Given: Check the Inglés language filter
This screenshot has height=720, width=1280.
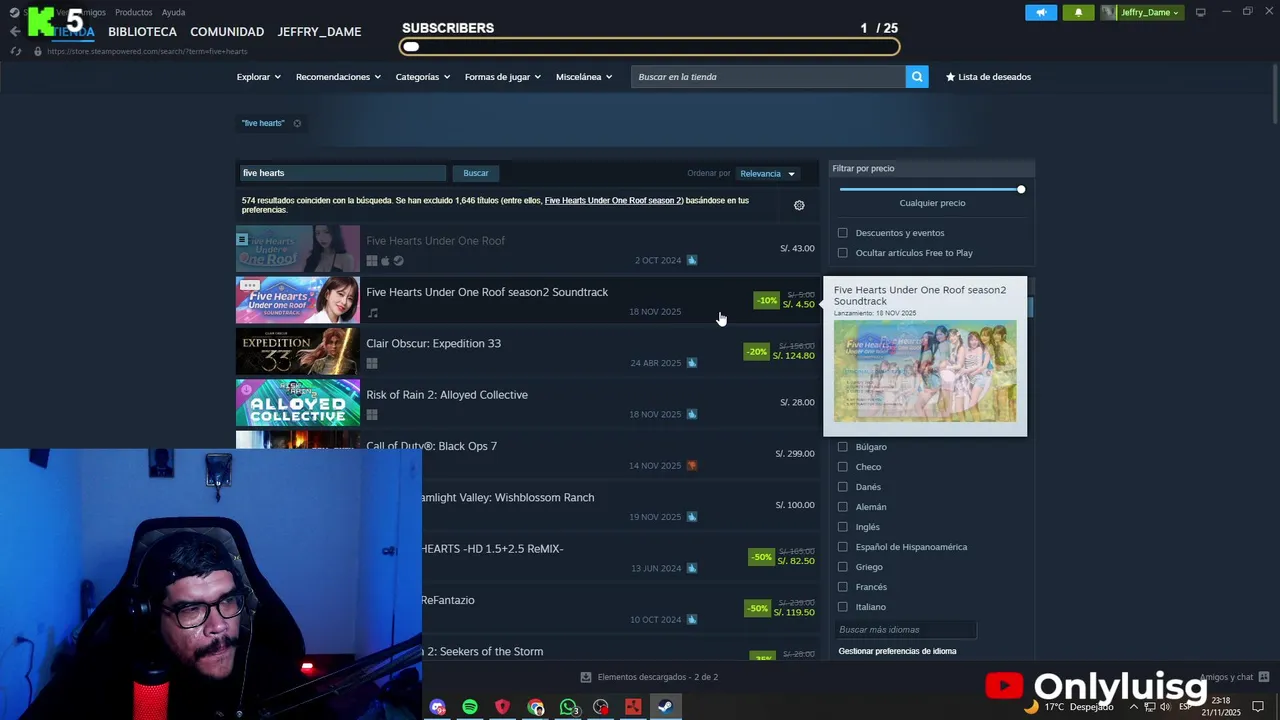Looking at the screenshot, I should tap(842, 527).
